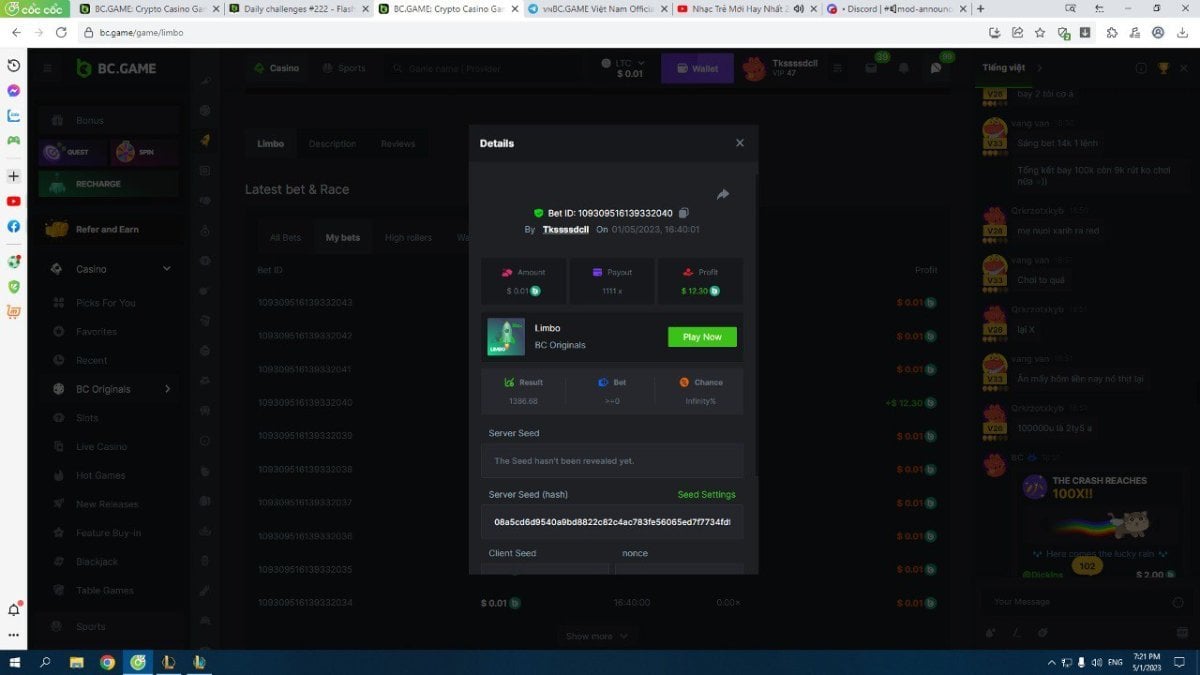The width and height of the screenshot is (1200, 675).
Task: Open a new browser tab
Action: click(980, 9)
